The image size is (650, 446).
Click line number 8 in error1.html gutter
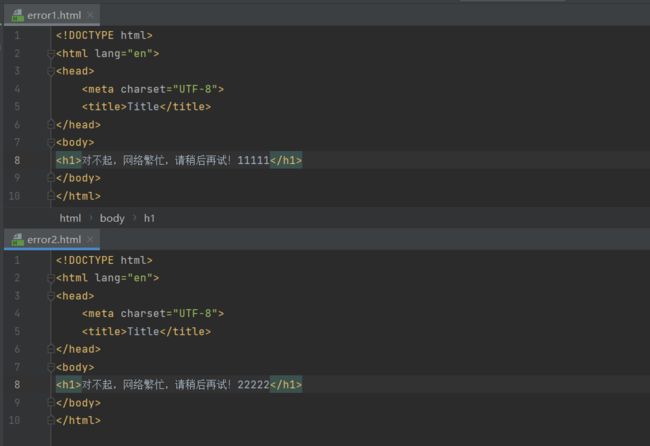coord(17,160)
